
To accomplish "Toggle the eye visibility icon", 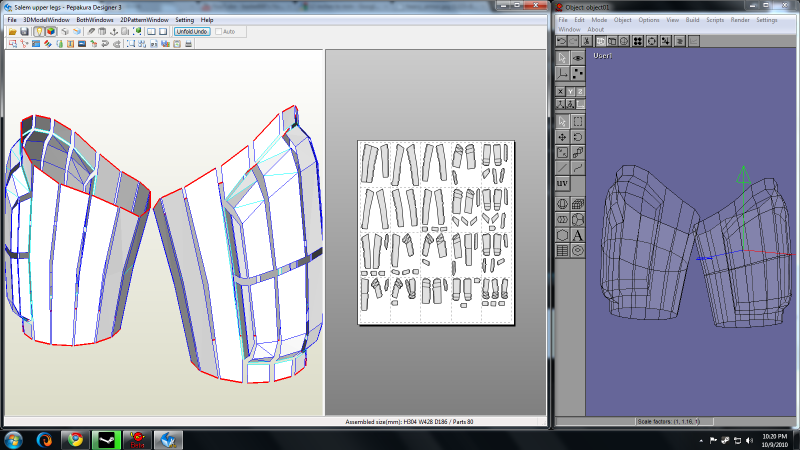I will [x=579, y=58].
